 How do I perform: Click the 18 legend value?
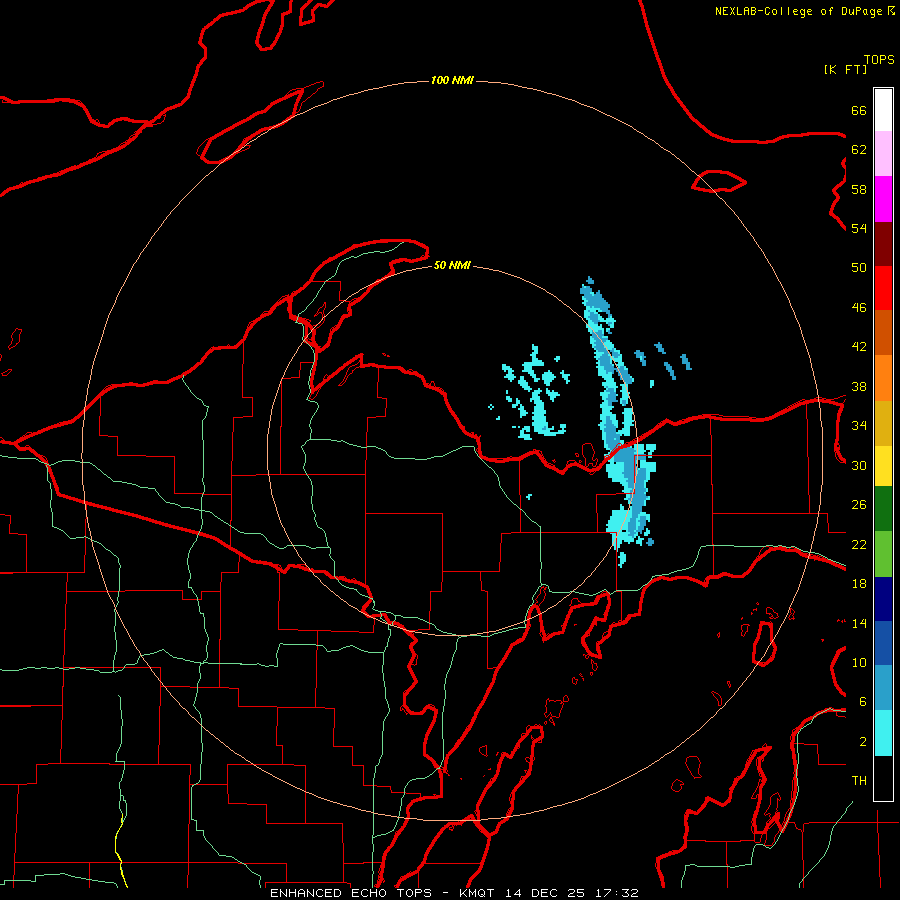859,584
